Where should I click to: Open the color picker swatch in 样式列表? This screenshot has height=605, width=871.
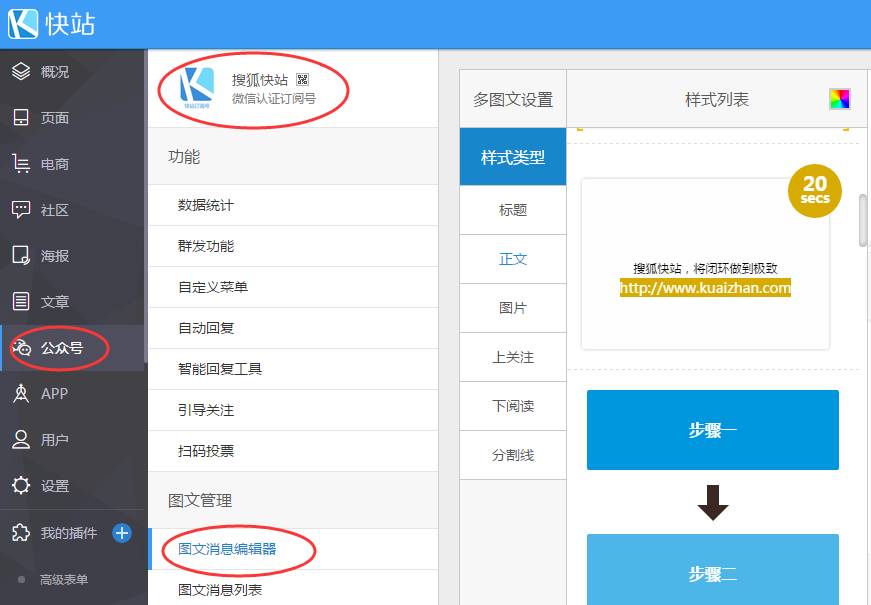(x=842, y=98)
